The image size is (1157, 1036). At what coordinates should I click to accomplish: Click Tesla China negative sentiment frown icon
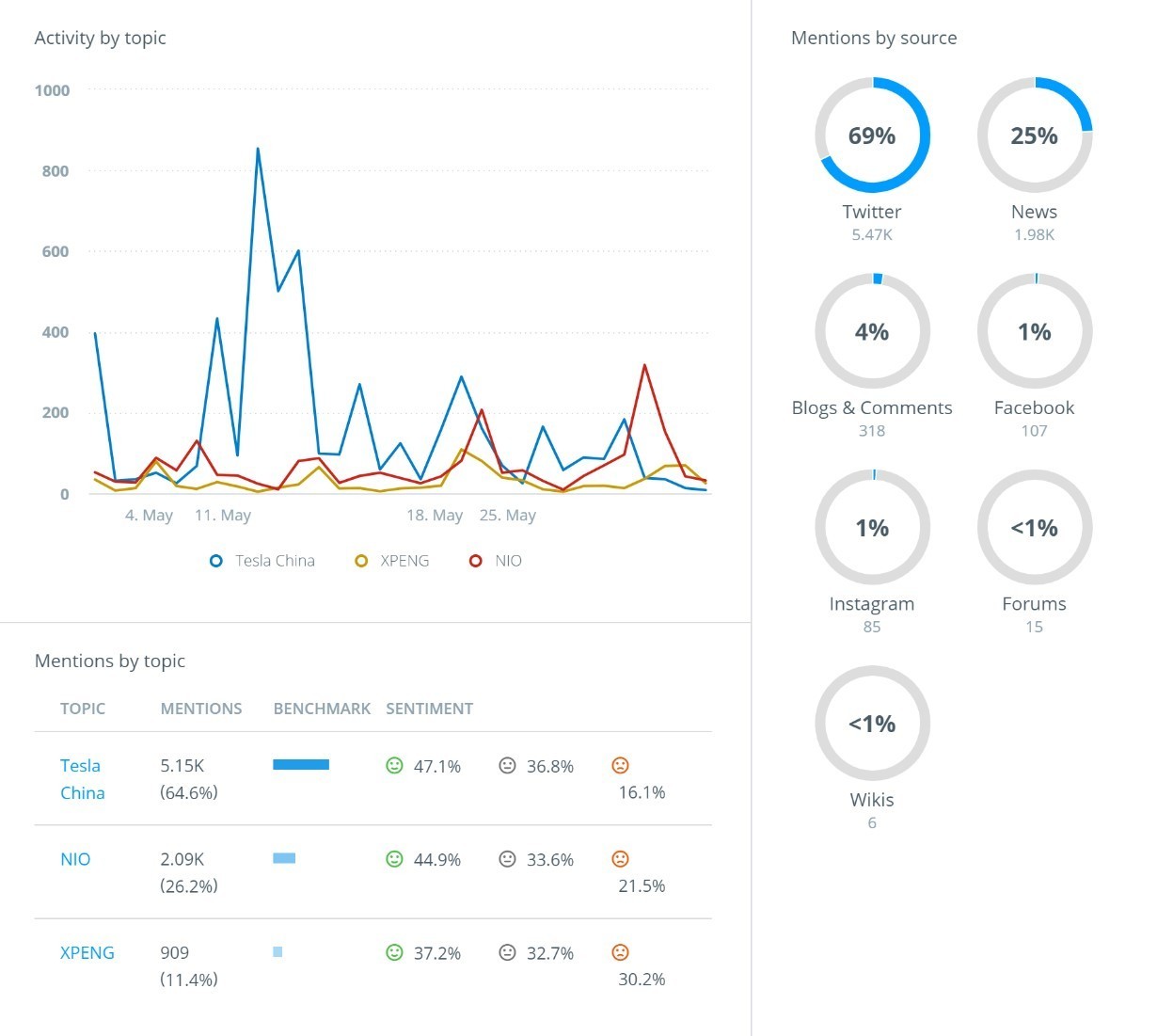(620, 765)
